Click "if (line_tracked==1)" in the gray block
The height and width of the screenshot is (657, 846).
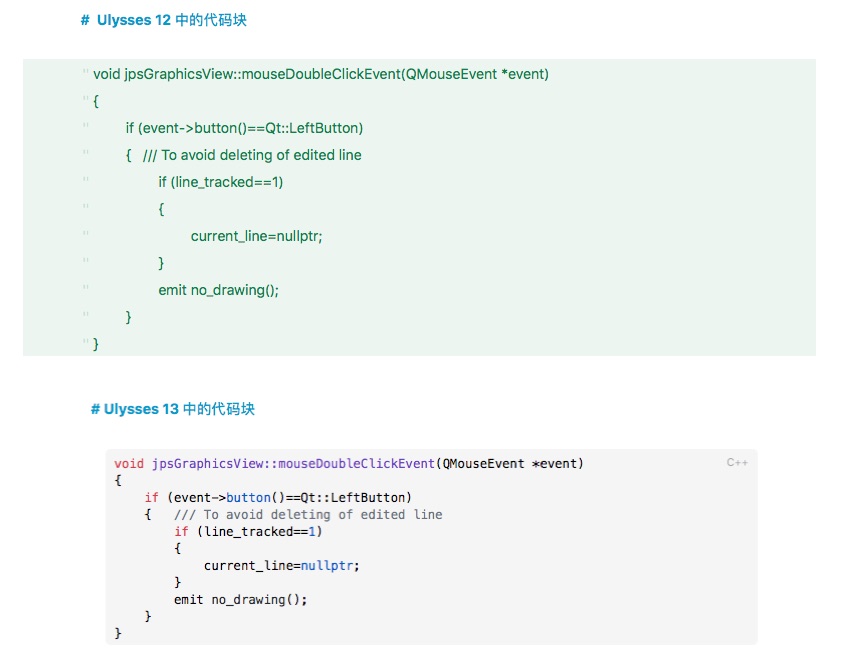(x=248, y=531)
